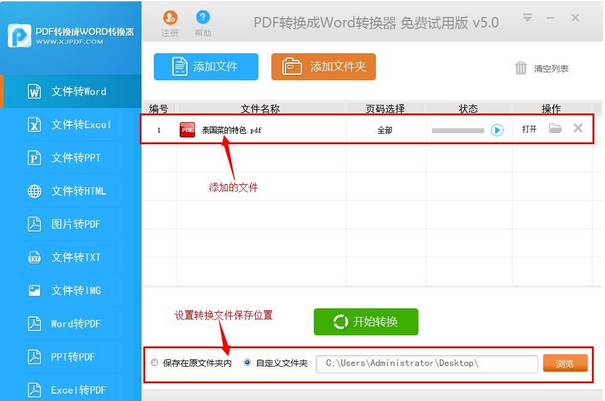
Task: Select 保存在原文件夹内 radio button
Action: tap(154, 362)
